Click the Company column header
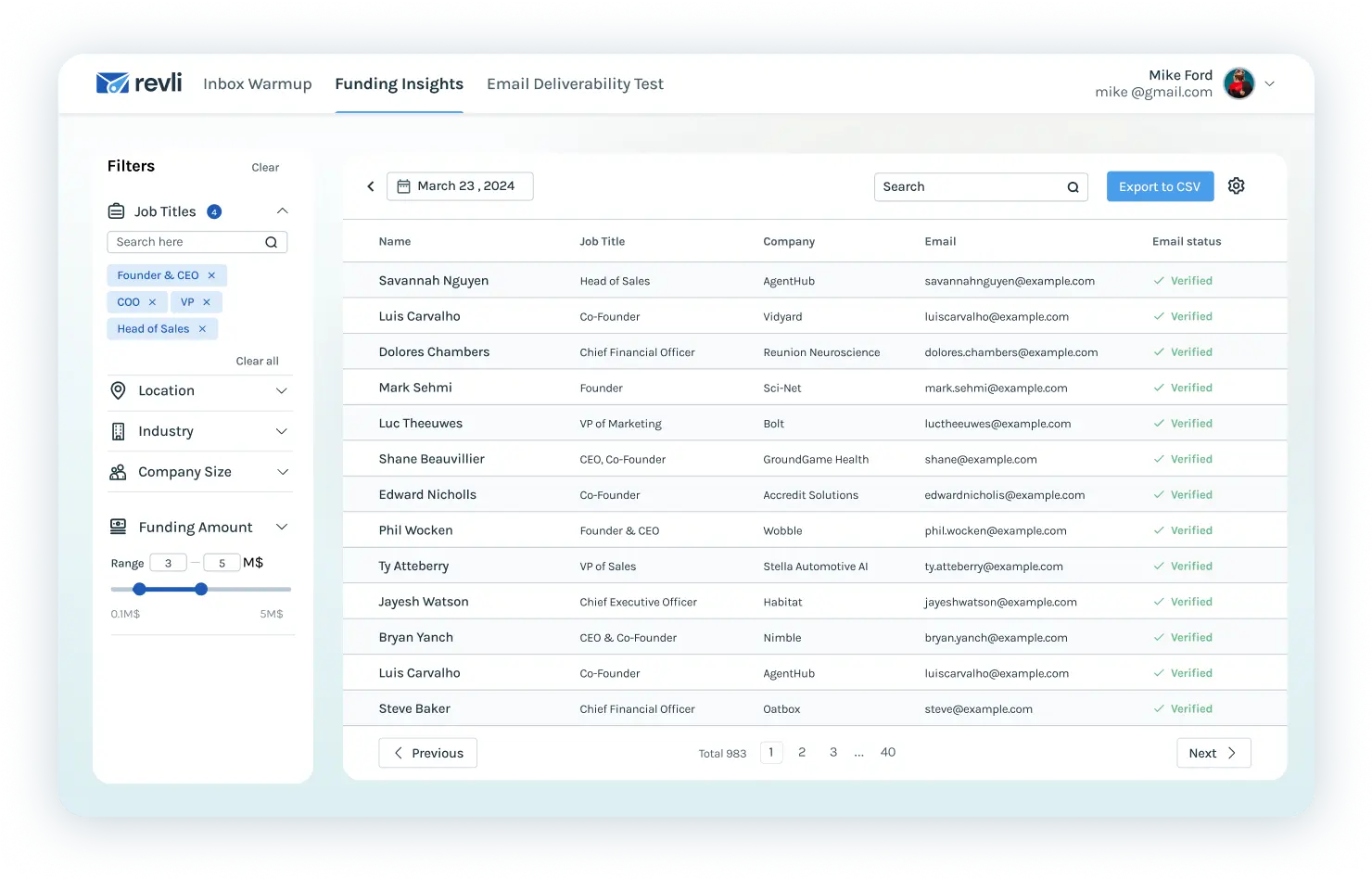1372x879 pixels. (789, 241)
